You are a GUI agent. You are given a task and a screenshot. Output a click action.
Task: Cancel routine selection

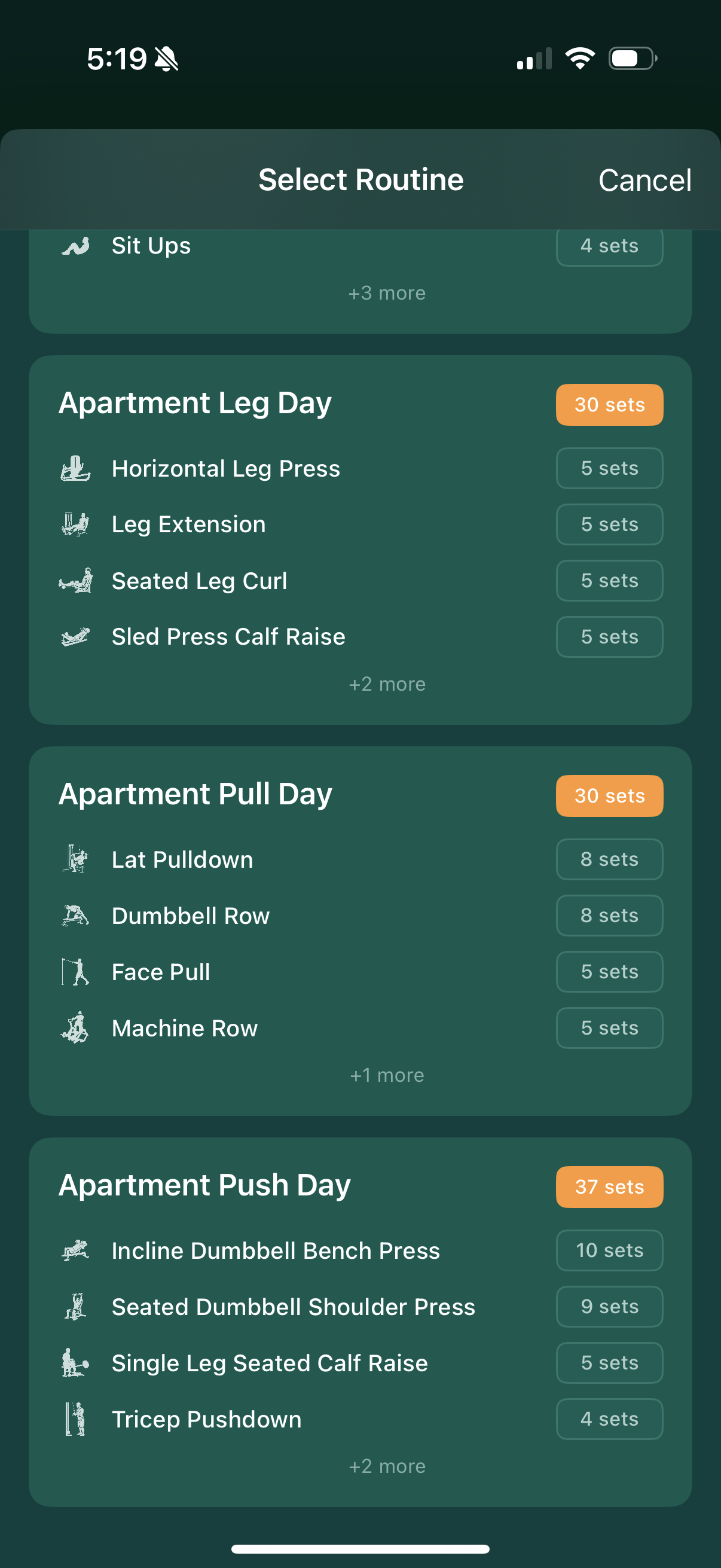[x=644, y=180]
